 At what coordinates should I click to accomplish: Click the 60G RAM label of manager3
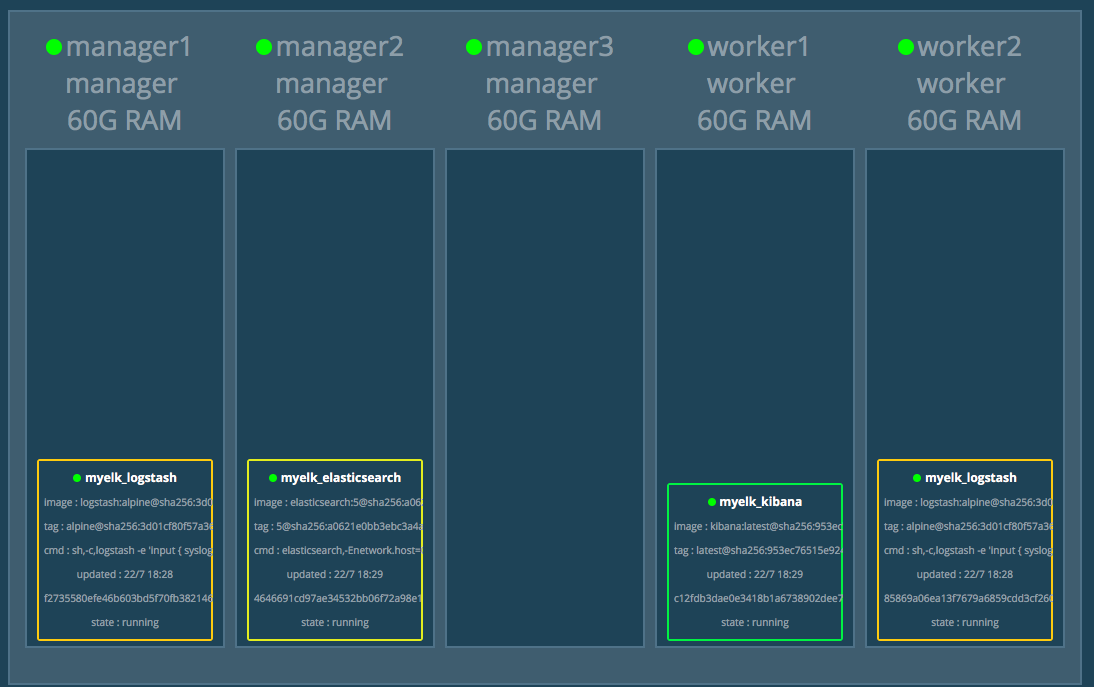544,121
